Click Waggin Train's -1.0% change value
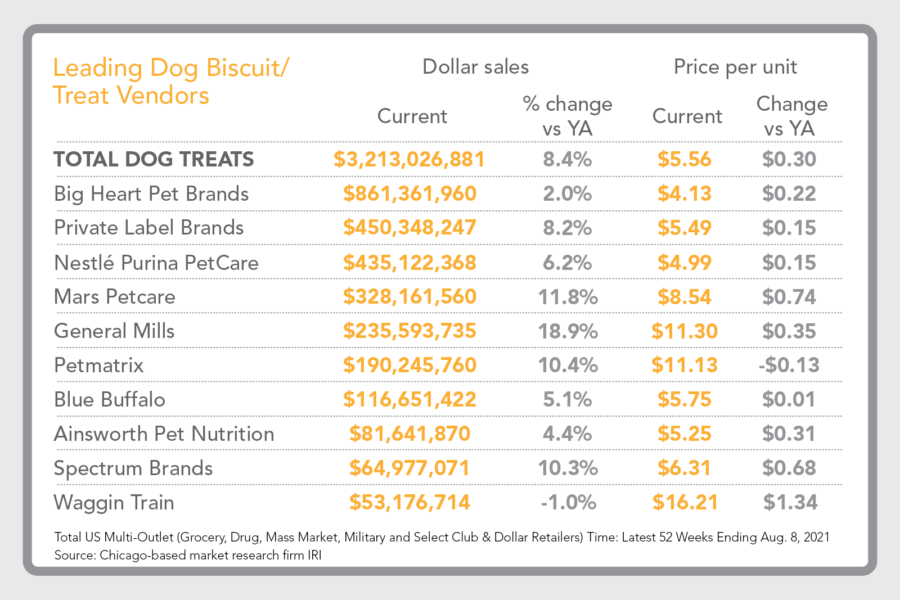This screenshot has width=900, height=600. pyautogui.click(x=568, y=502)
